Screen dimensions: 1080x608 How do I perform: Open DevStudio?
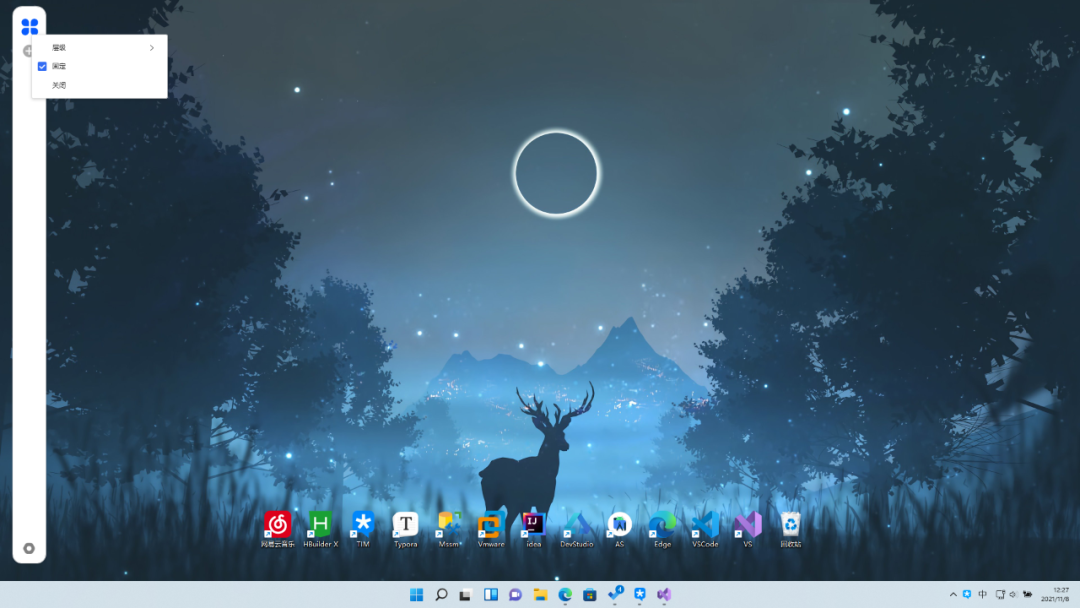click(577, 524)
